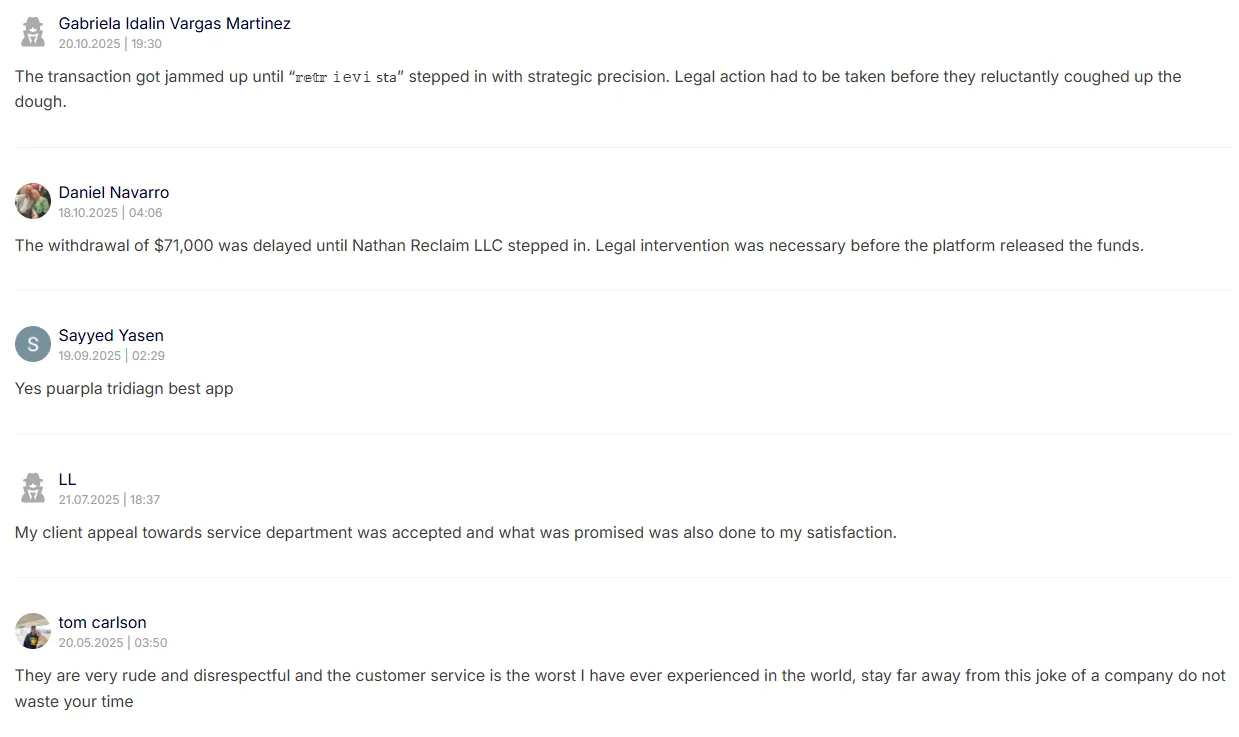Select the 'Yes puarpla tridiagn best app' review text
The image size is (1239, 737).
coord(124,388)
